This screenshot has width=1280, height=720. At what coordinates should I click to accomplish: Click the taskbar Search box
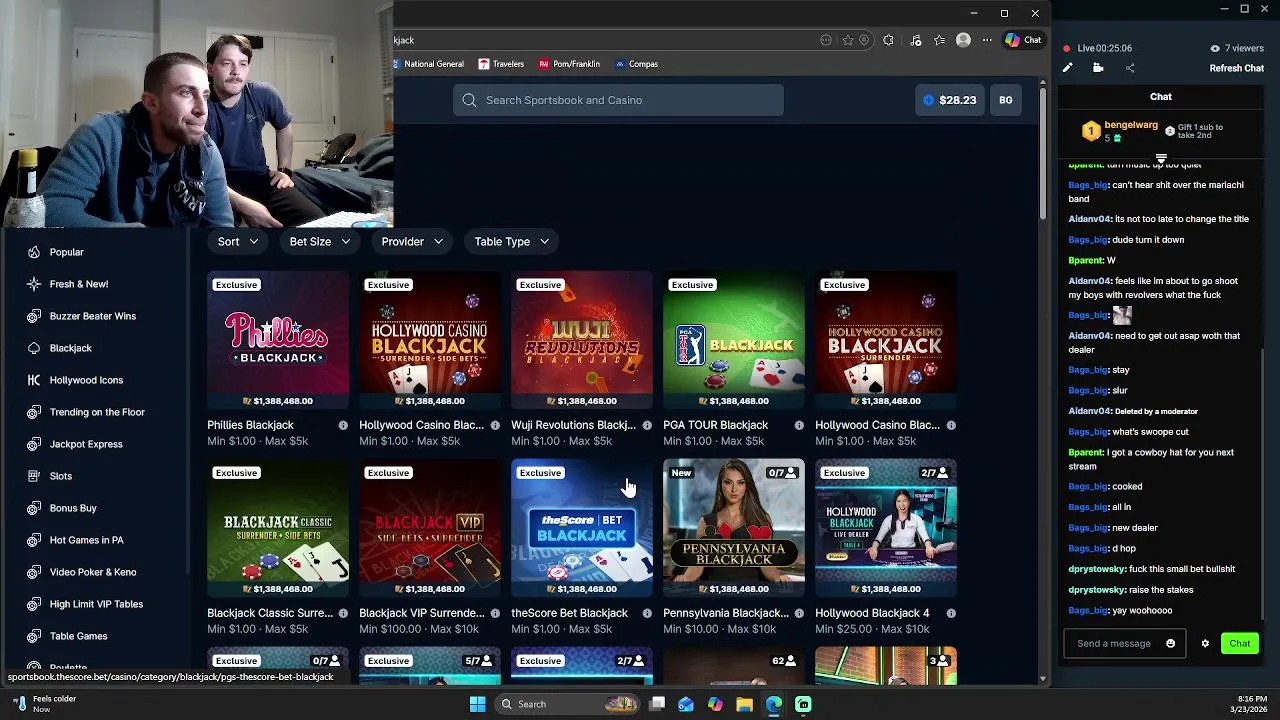pos(567,704)
